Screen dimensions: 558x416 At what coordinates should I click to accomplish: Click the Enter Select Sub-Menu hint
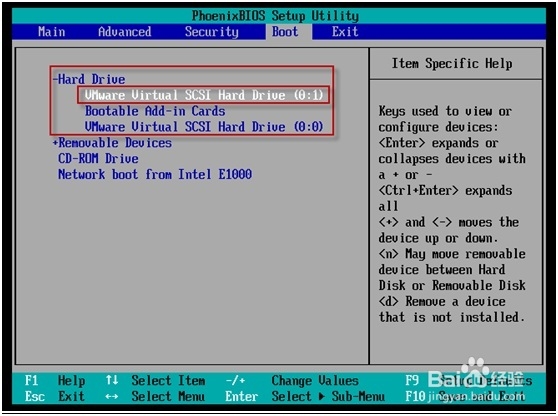tap(305, 396)
